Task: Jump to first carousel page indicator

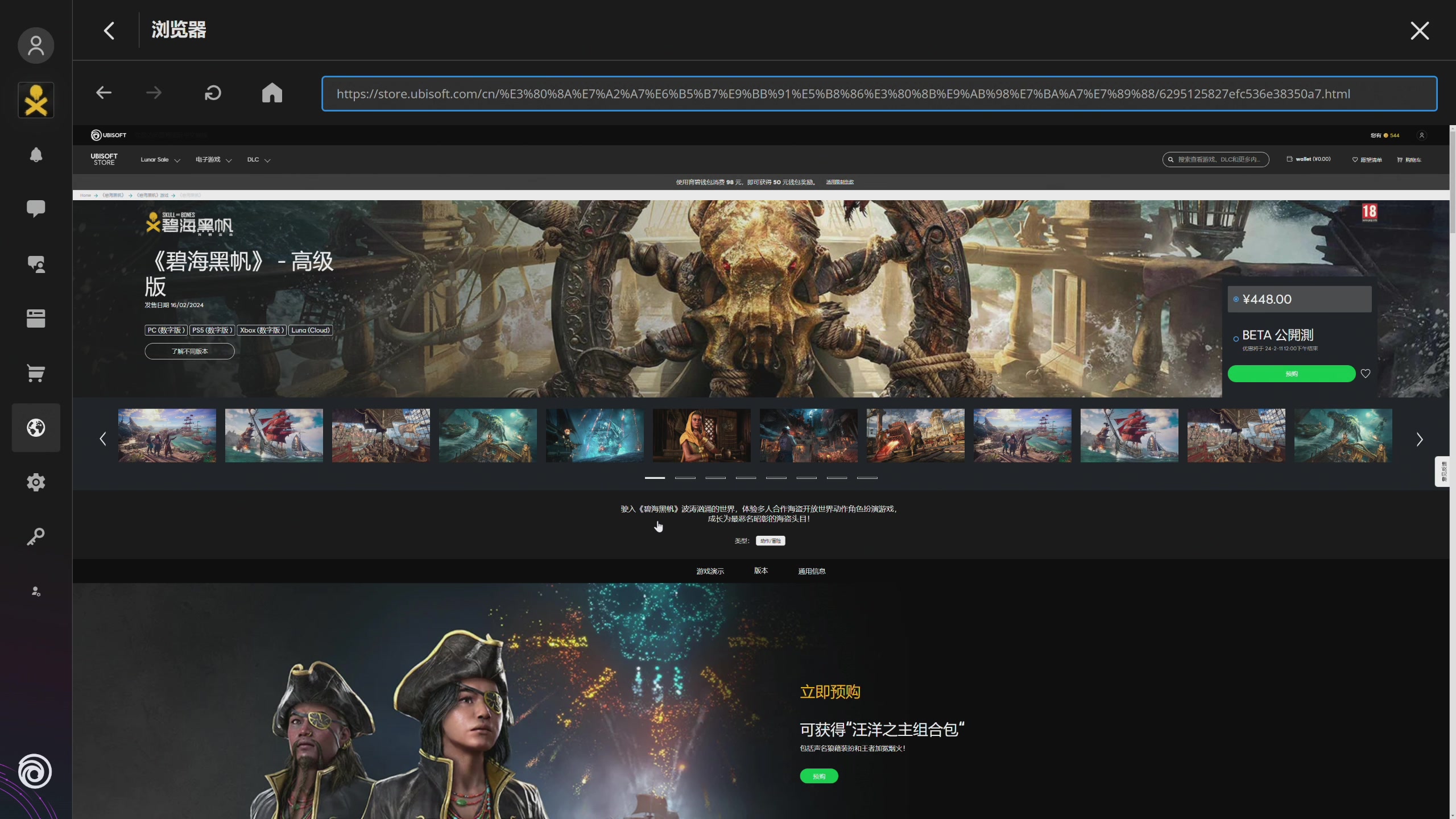Action: [655, 478]
